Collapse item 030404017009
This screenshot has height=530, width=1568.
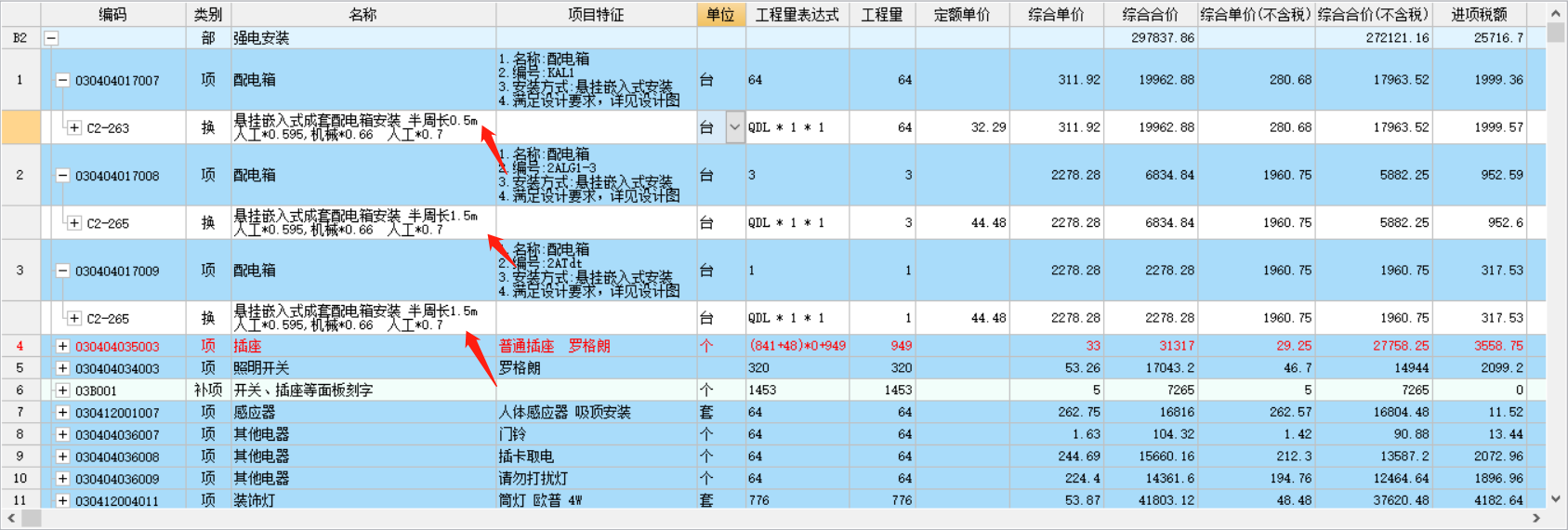pyautogui.click(x=62, y=271)
